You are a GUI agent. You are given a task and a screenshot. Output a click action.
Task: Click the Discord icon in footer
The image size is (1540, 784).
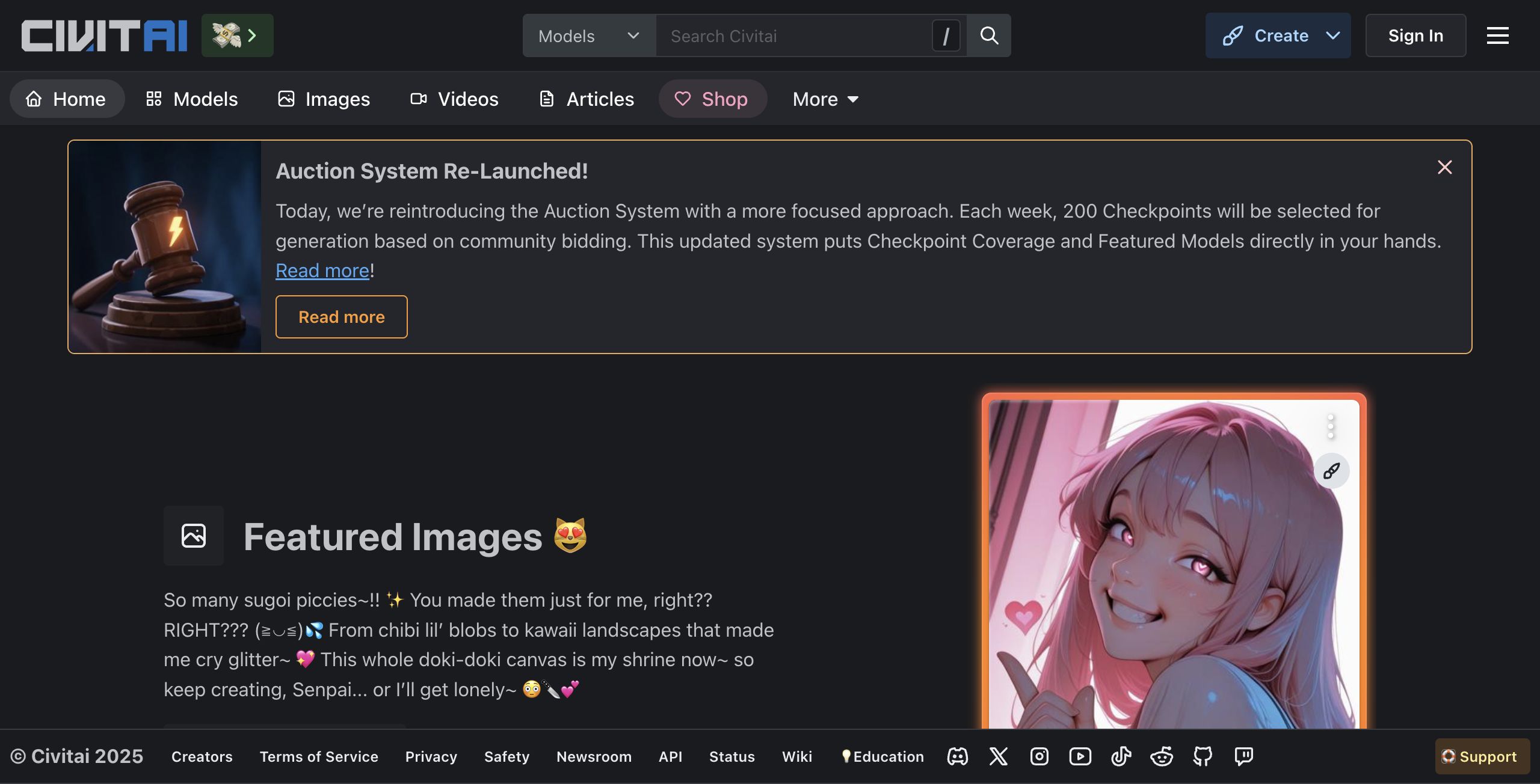tap(957, 756)
